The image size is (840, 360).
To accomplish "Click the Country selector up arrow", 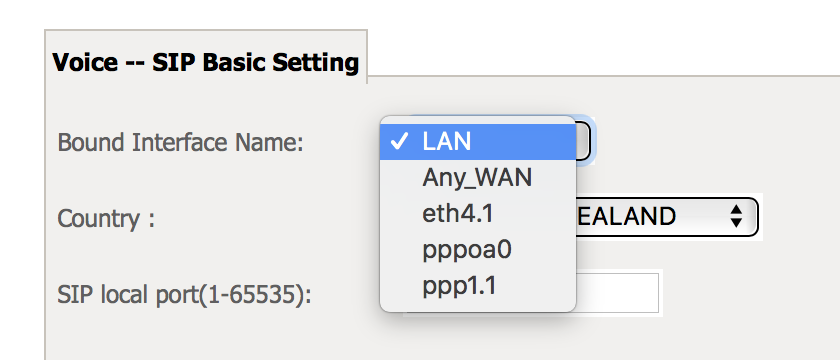I will coord(737,209).
